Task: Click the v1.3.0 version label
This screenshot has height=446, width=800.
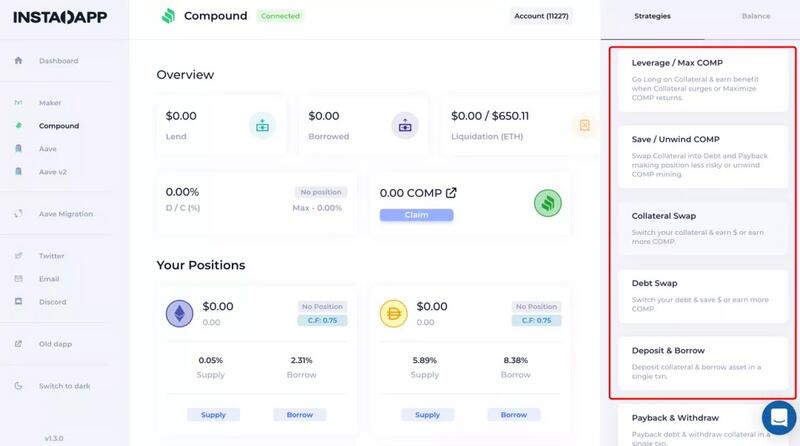Action: pos(54,438)
